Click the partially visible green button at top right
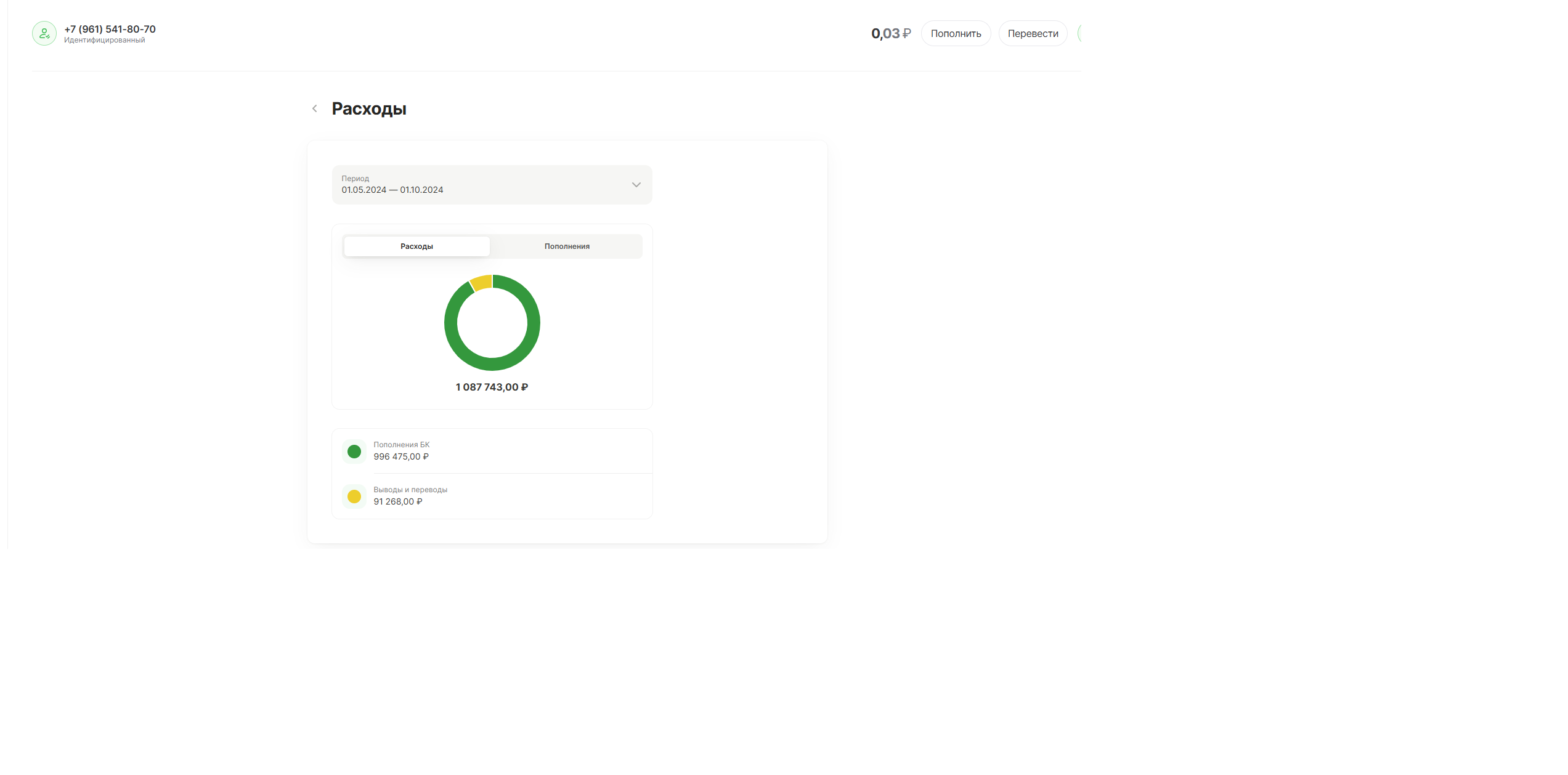The width and height of the screenshot is (1568, 775). tap(1079, 33)
